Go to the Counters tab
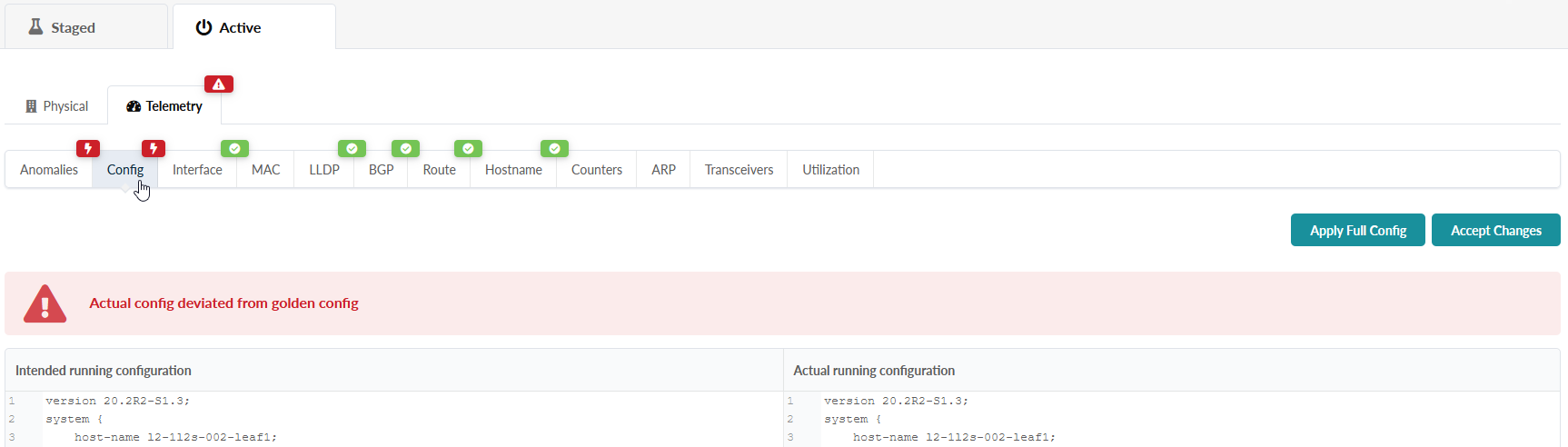 [x=597, y=170]
